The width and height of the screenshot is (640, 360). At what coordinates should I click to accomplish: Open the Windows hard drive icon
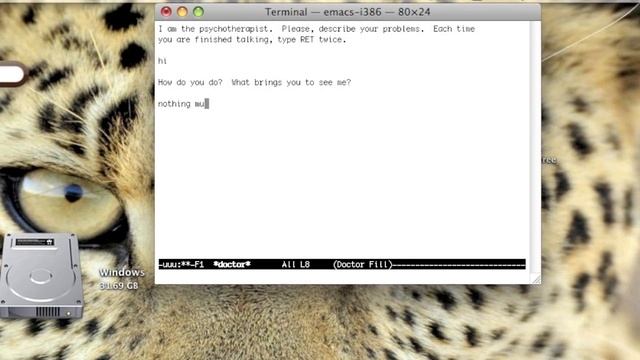(41, 276)
